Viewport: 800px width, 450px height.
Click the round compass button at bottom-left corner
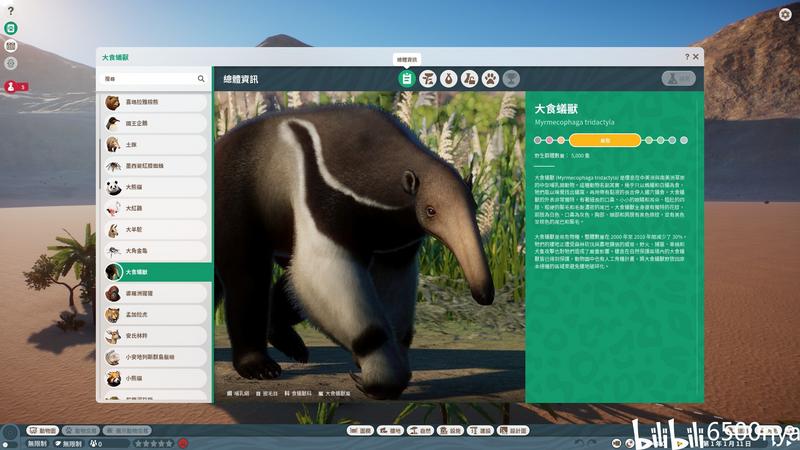coord(10,434)
